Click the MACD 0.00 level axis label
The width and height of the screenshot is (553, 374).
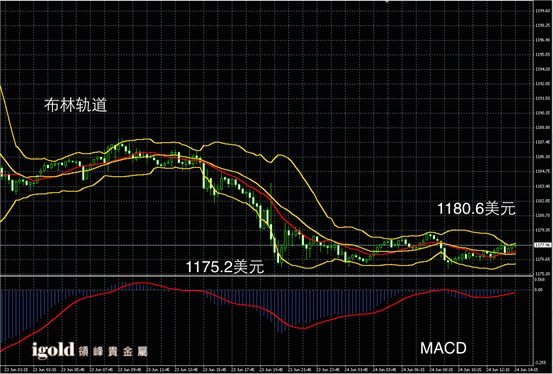[x=539, y=290]
